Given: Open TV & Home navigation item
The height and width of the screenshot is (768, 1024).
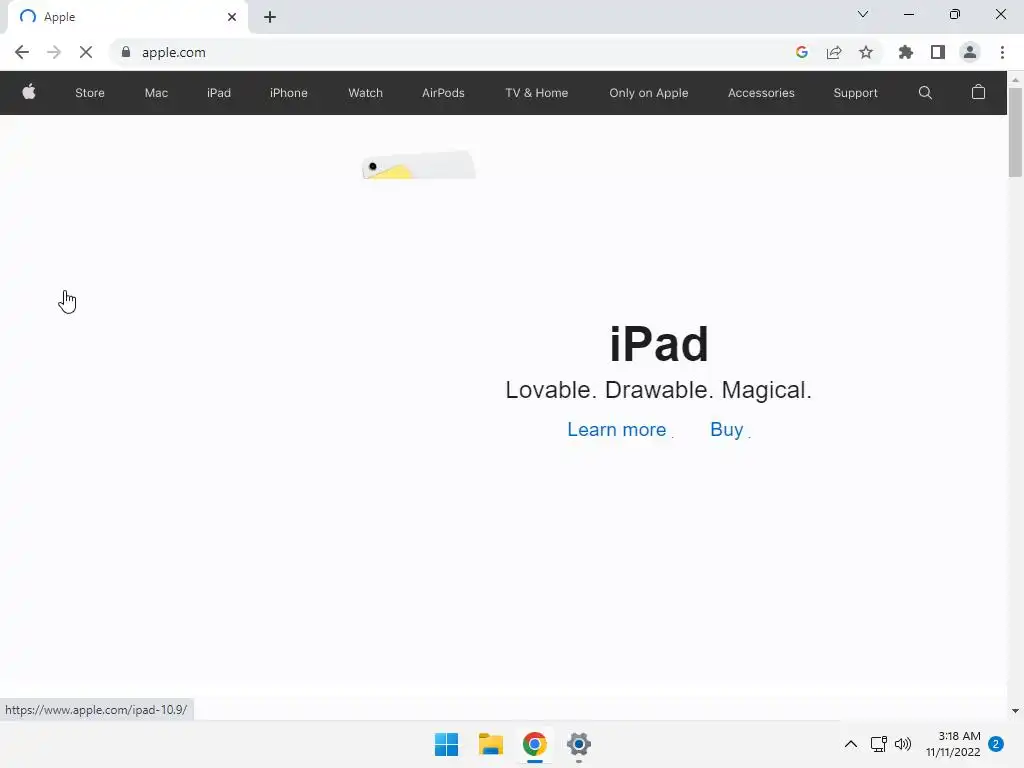Looking at the screenshot, I should (x=536, y=93).
